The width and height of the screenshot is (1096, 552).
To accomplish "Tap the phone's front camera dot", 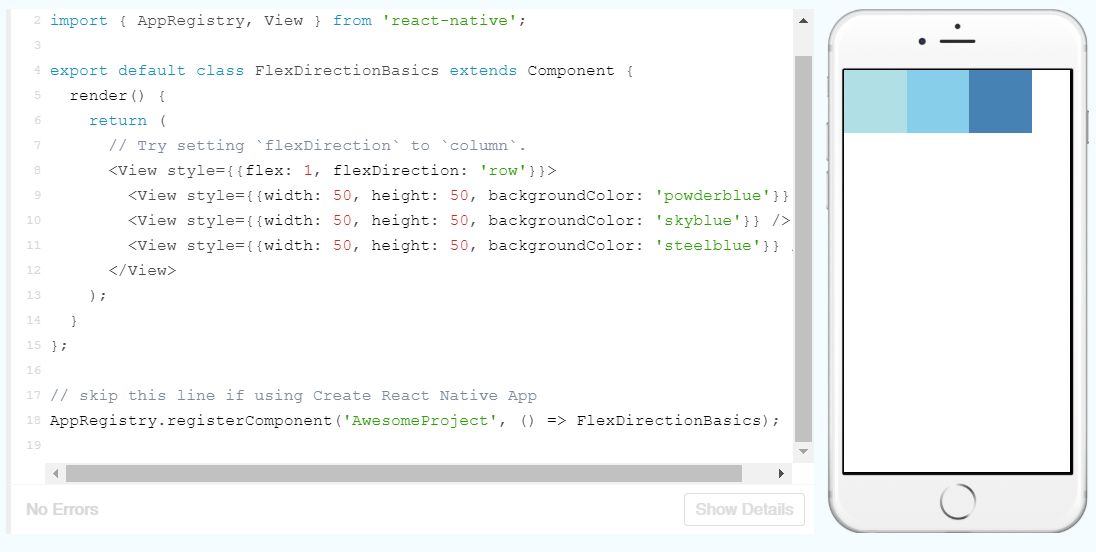I will tap(921, 41).
